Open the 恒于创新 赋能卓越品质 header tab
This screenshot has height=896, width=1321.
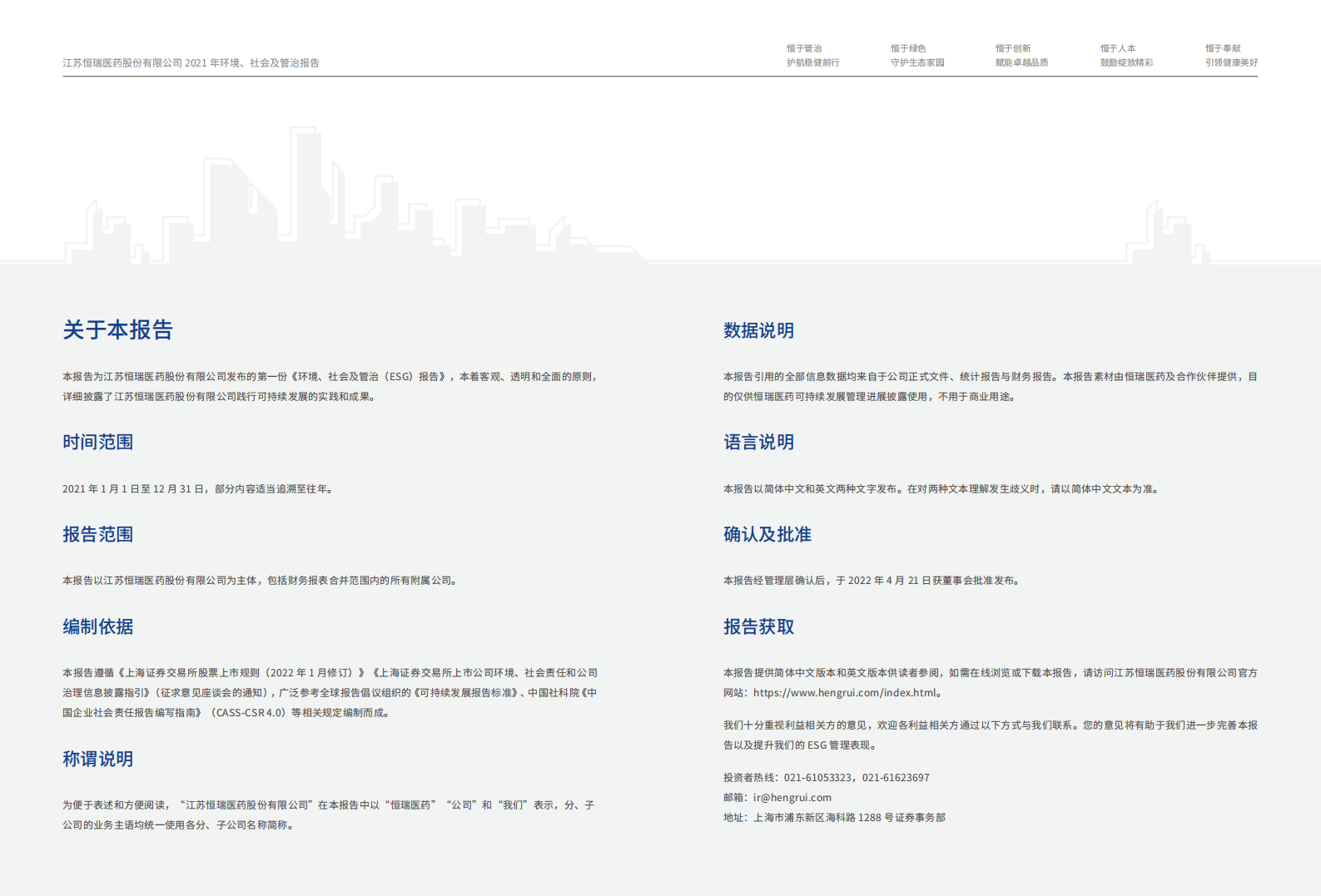coord(1021,56)
